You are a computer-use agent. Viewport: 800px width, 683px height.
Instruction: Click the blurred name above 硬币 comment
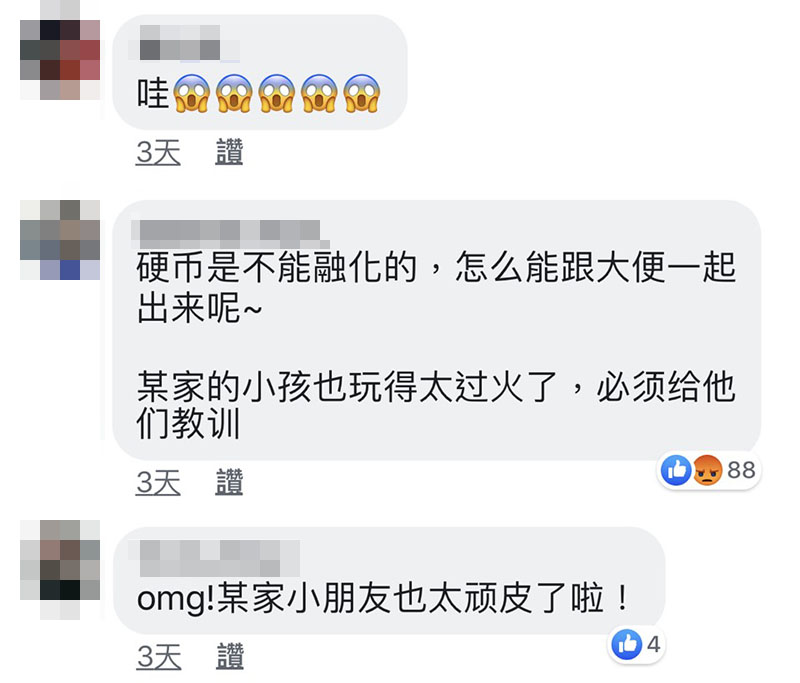pos(230,235)
